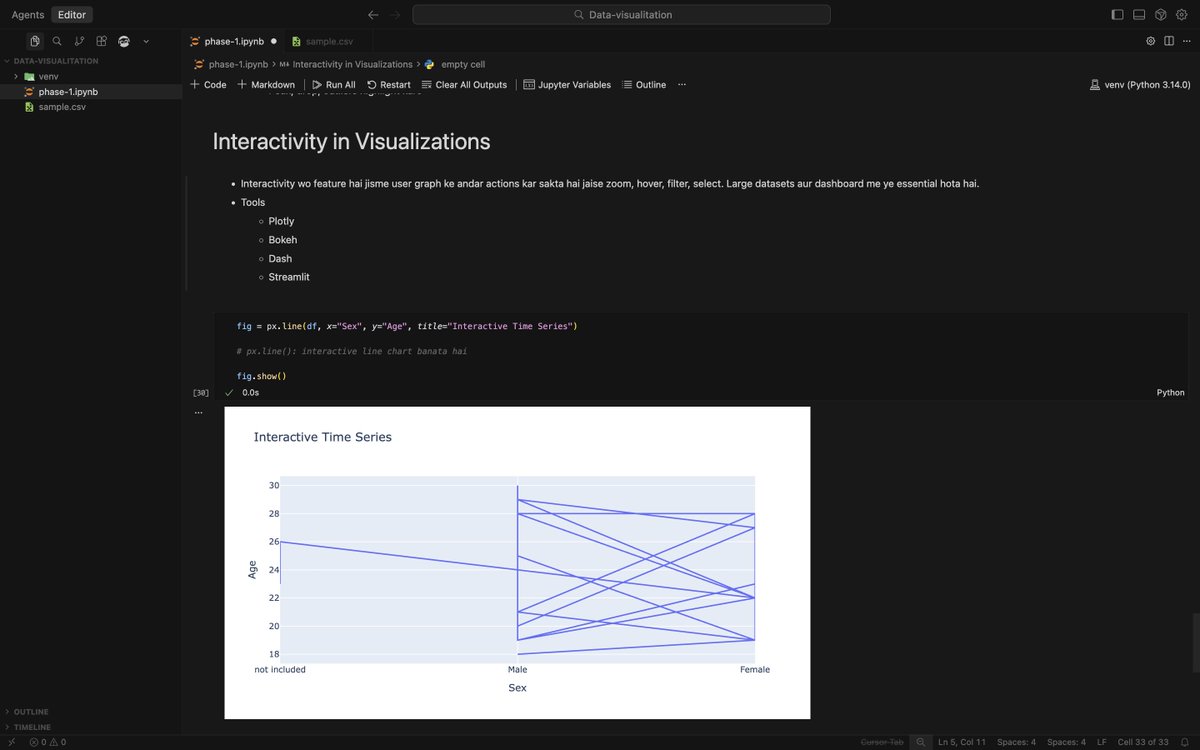Viewport: 1200px width, 750px height.
Task: Select kernel venv (Python 3.14.0)
Action: tap(1140, 85)
